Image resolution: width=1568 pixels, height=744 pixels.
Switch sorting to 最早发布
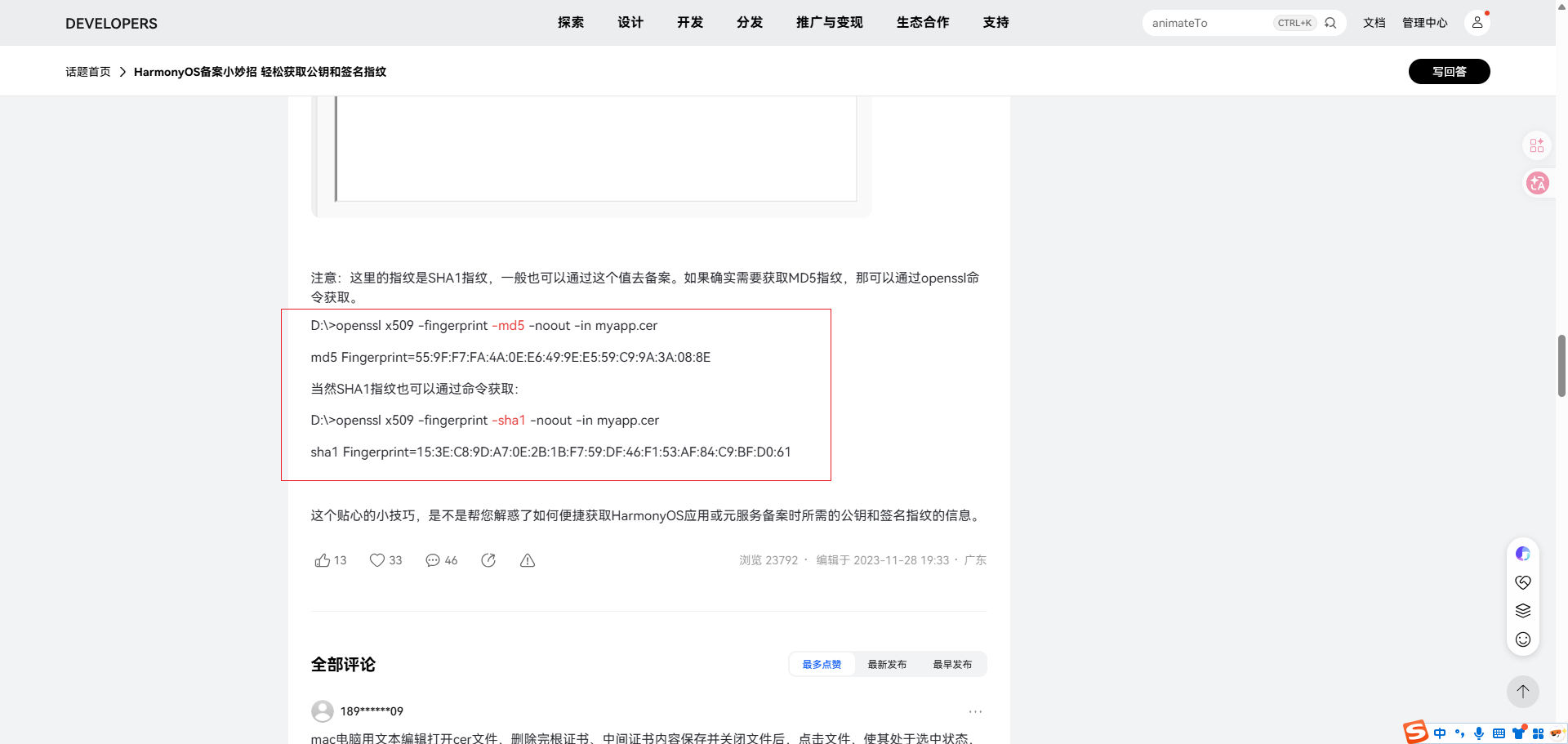pos(951,664)
